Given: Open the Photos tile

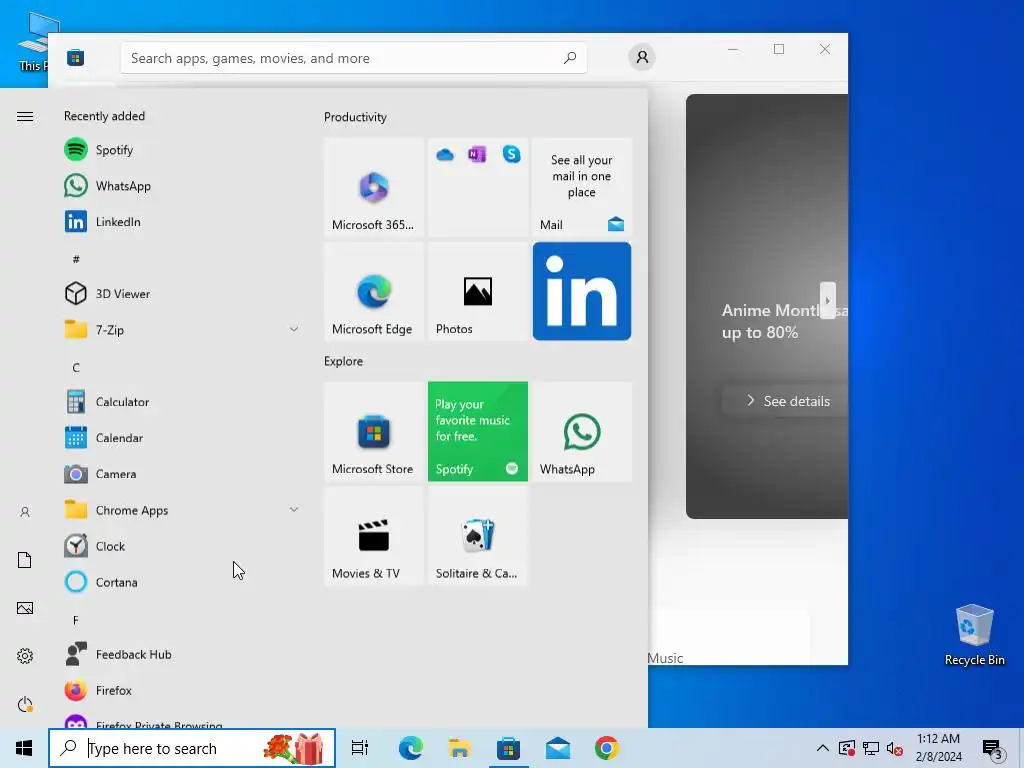Looking at the screenshot, I should (477, 291).
